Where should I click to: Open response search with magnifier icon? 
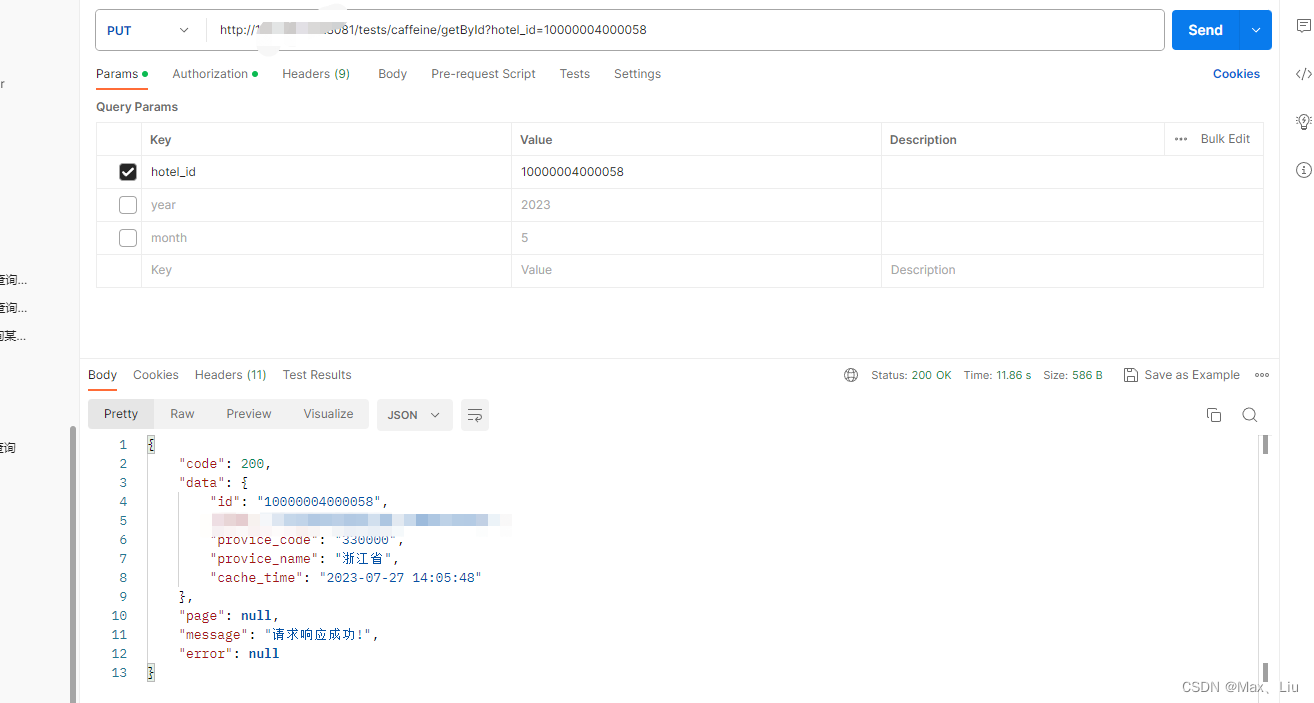(1249, 414)
